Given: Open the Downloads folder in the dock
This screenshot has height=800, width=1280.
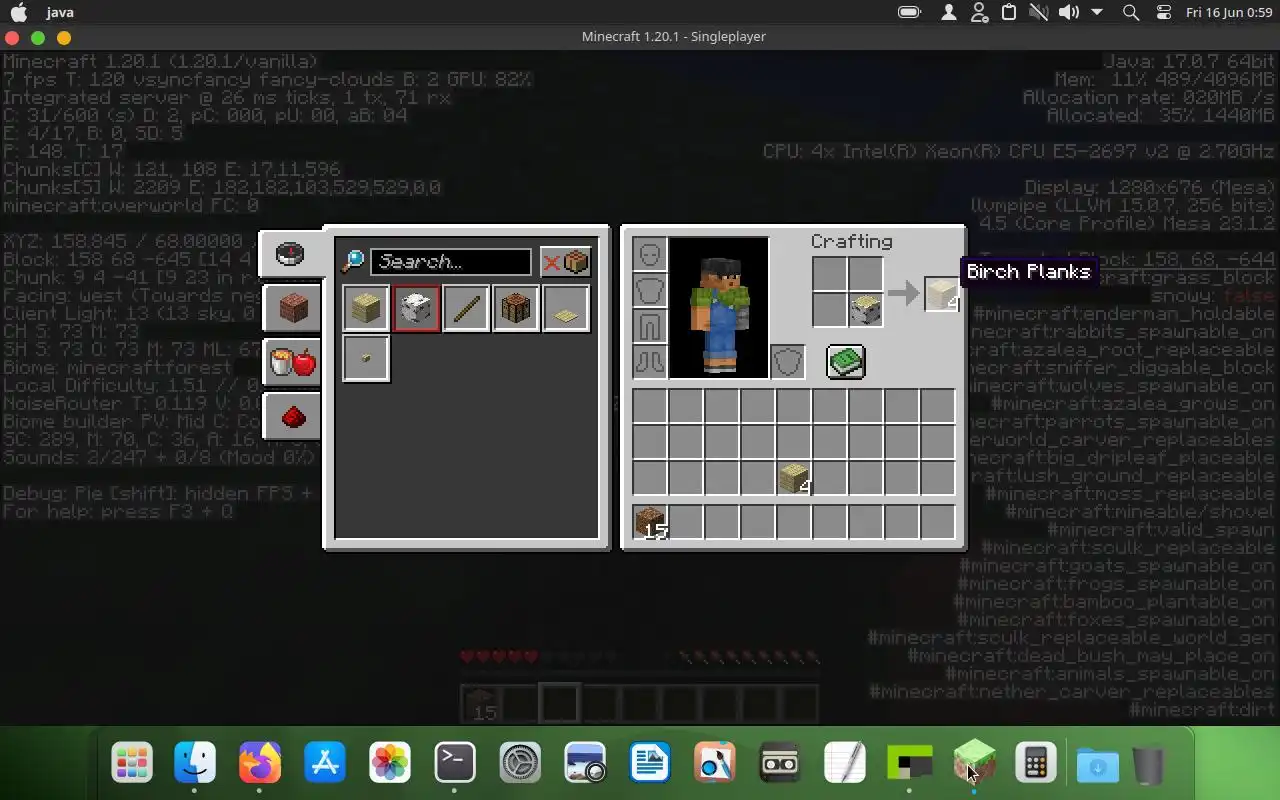Looking at the screenshot, I should pyautogui.click(x=1098, y=764).
